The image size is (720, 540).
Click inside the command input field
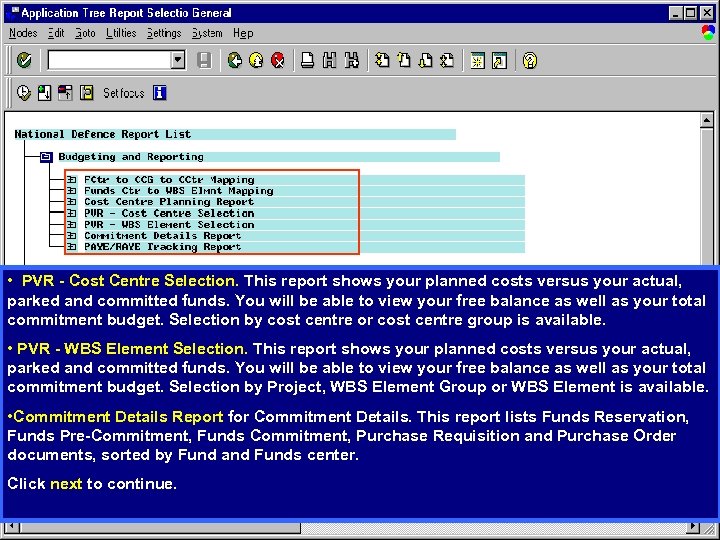tap(110, 60)
